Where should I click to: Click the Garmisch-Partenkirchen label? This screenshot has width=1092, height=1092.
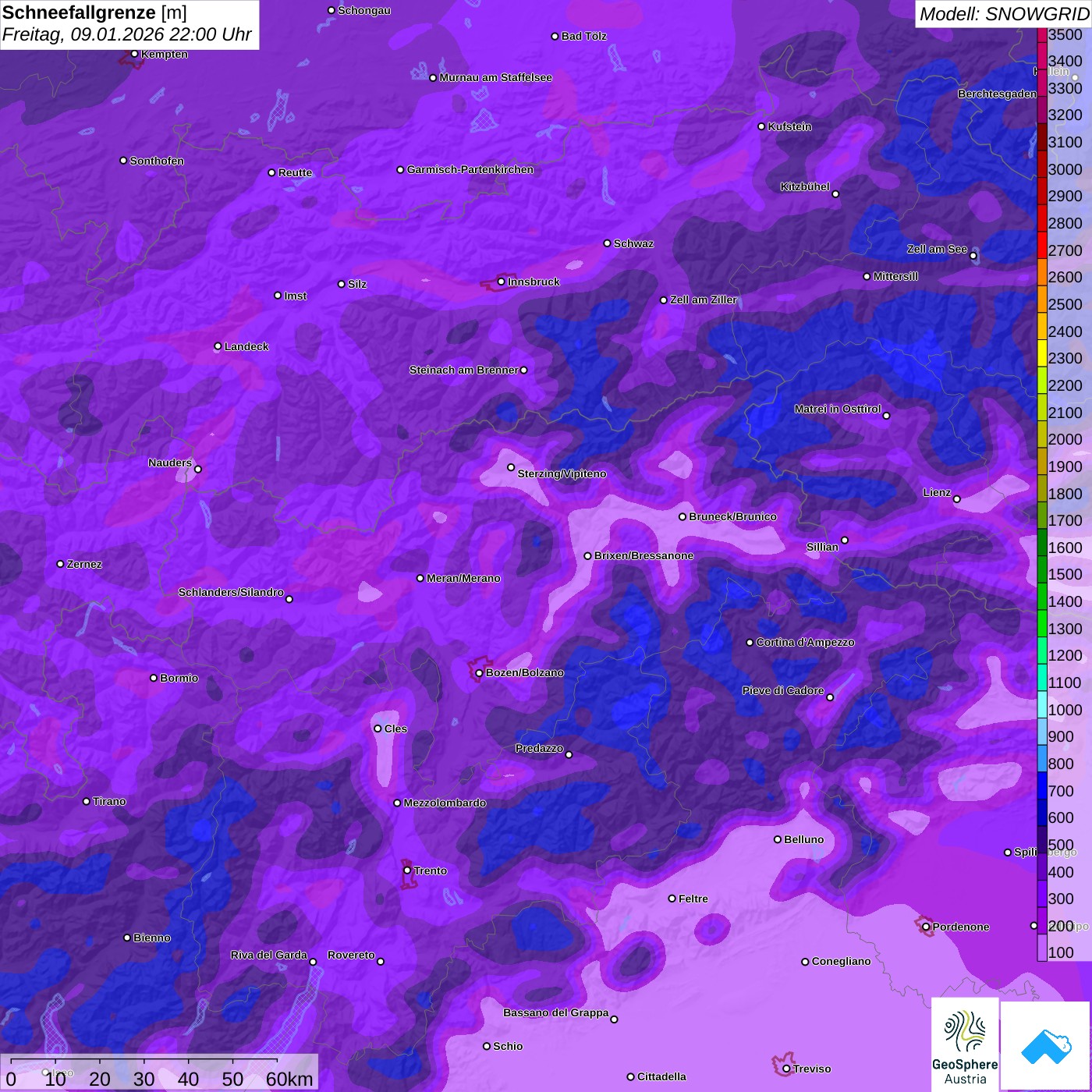click(470, 169)
